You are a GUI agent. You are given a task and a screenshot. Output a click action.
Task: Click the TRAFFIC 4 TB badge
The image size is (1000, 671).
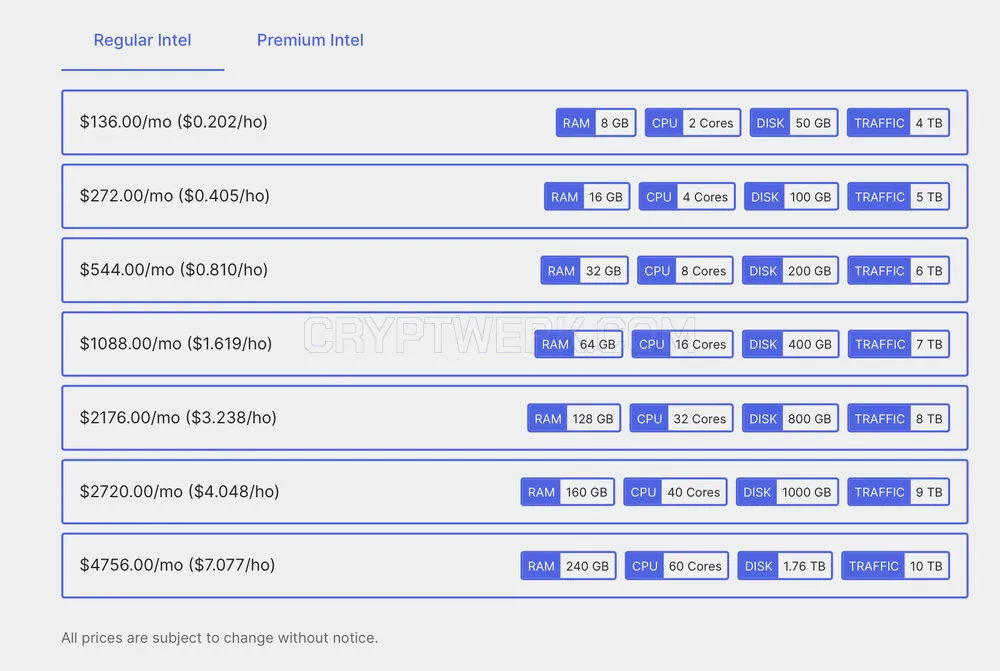click(x=898, y=122)
